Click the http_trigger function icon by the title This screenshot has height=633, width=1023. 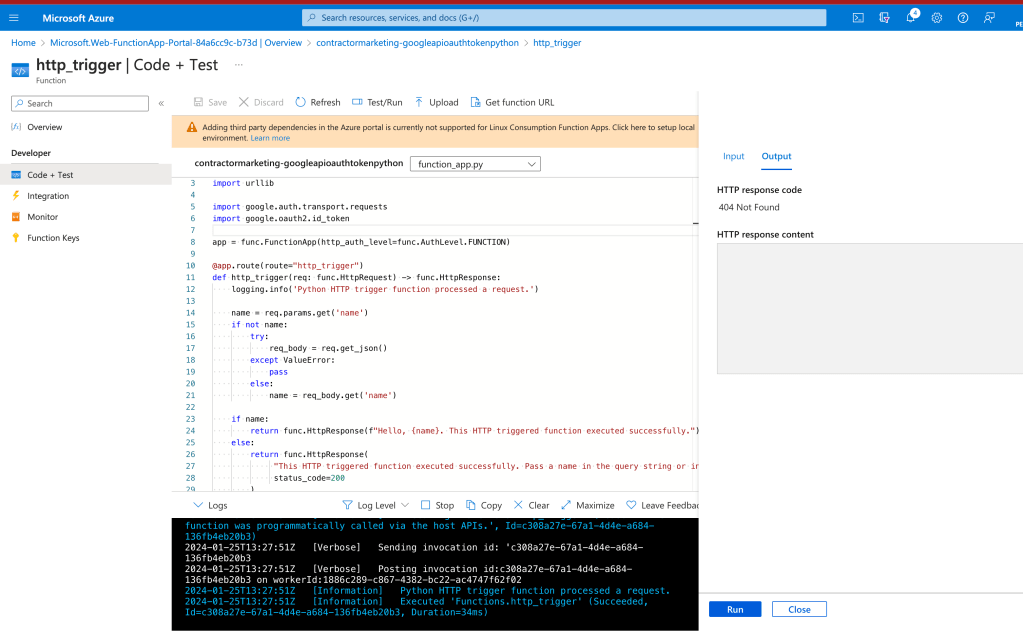tap(20, 70)
